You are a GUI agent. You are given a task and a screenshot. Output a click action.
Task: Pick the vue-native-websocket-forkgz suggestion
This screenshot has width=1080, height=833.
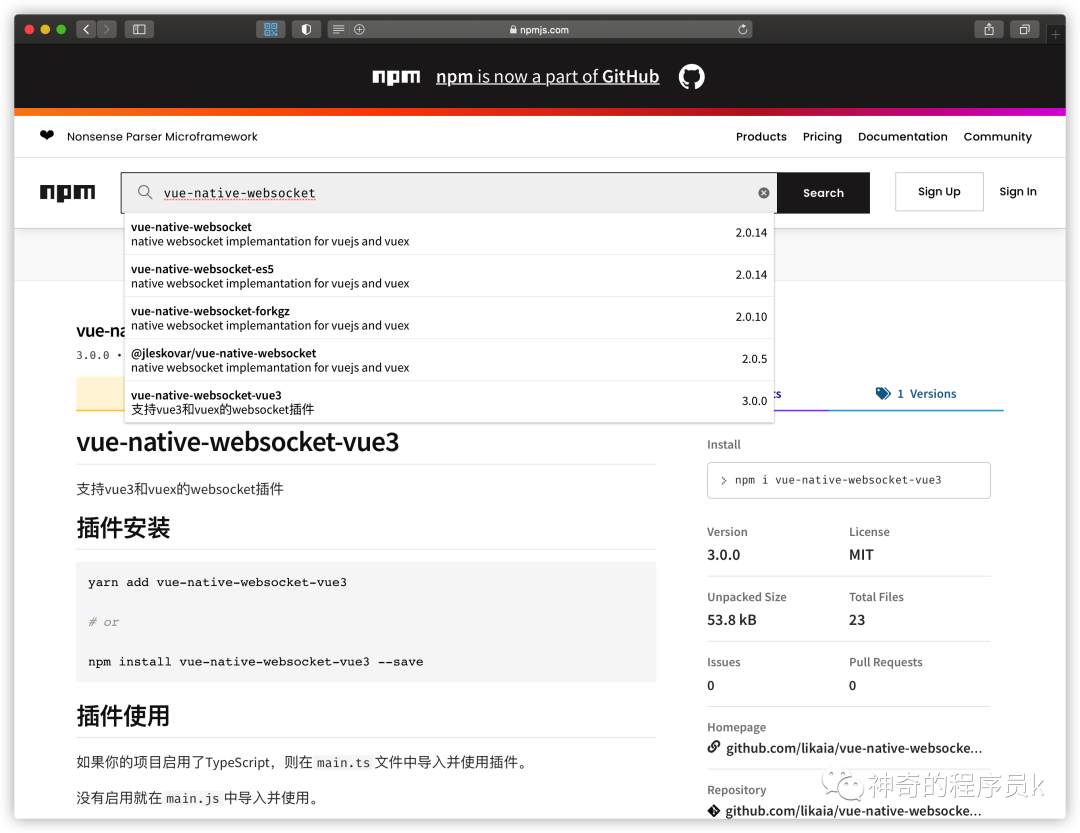[449, 318]
